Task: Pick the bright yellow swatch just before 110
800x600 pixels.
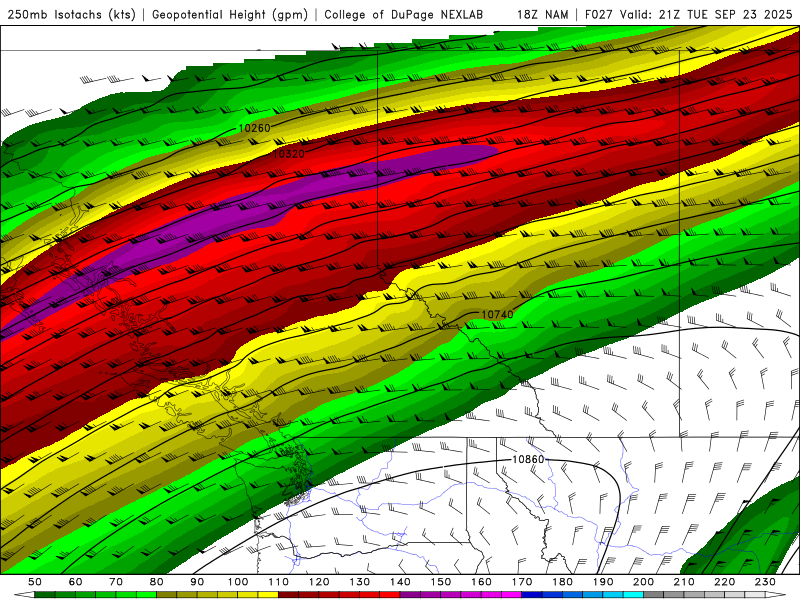Action: coord(268,595)
